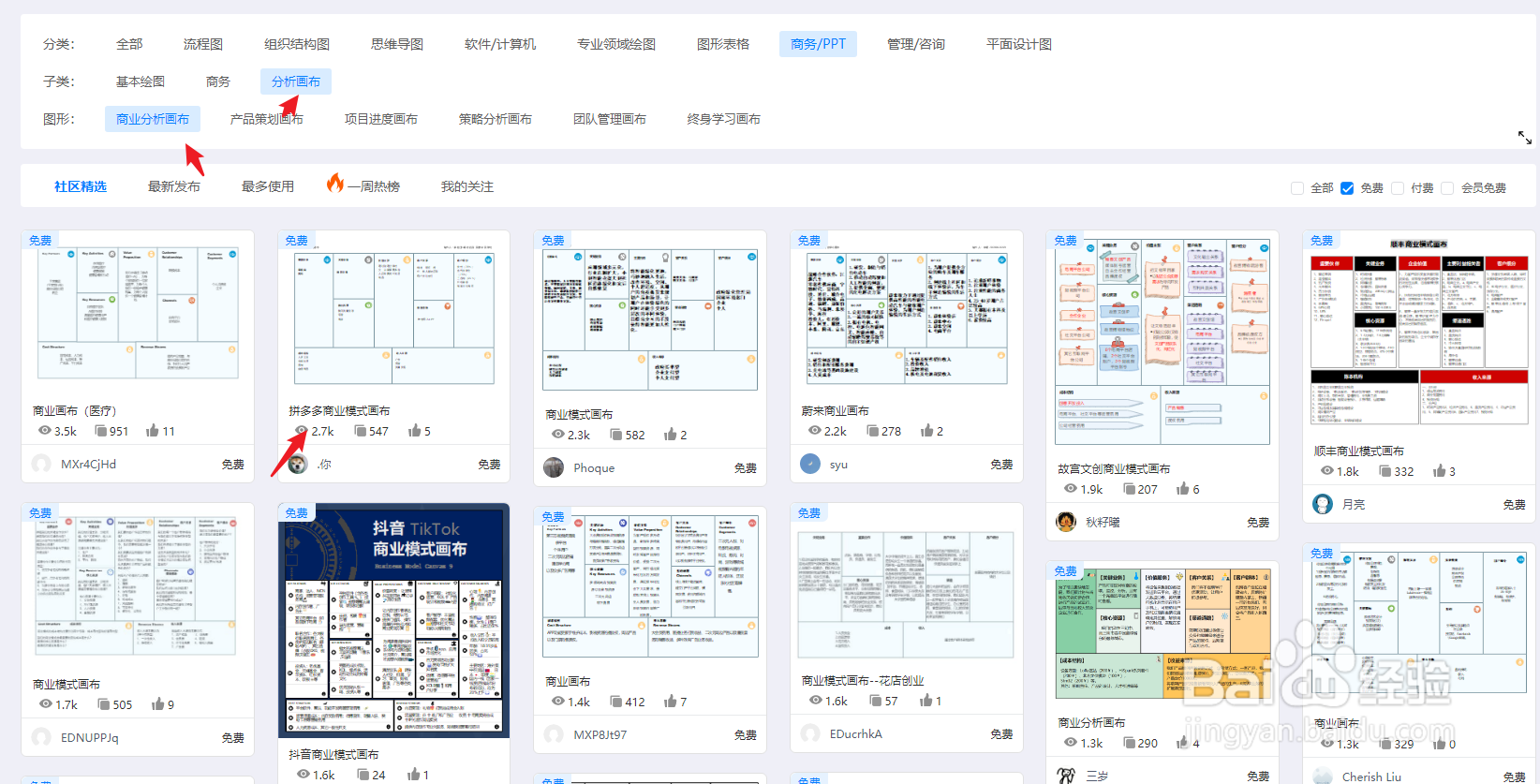
Task: Click the thumbs-up icon next to 9
Action: pyautogui.click(x=158, y=704)
